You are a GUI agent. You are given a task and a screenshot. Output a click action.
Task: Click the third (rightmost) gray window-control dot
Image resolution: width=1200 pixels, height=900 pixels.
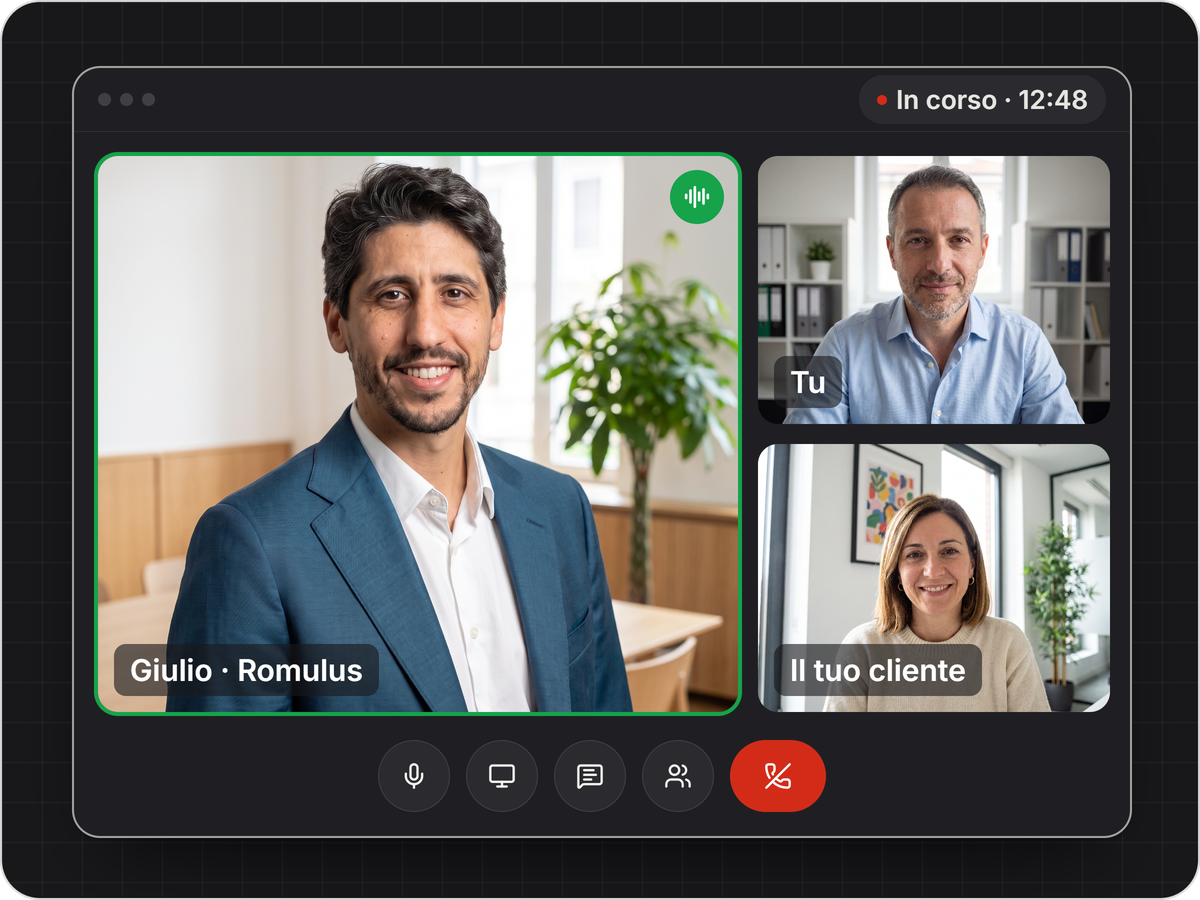[148, 100]
